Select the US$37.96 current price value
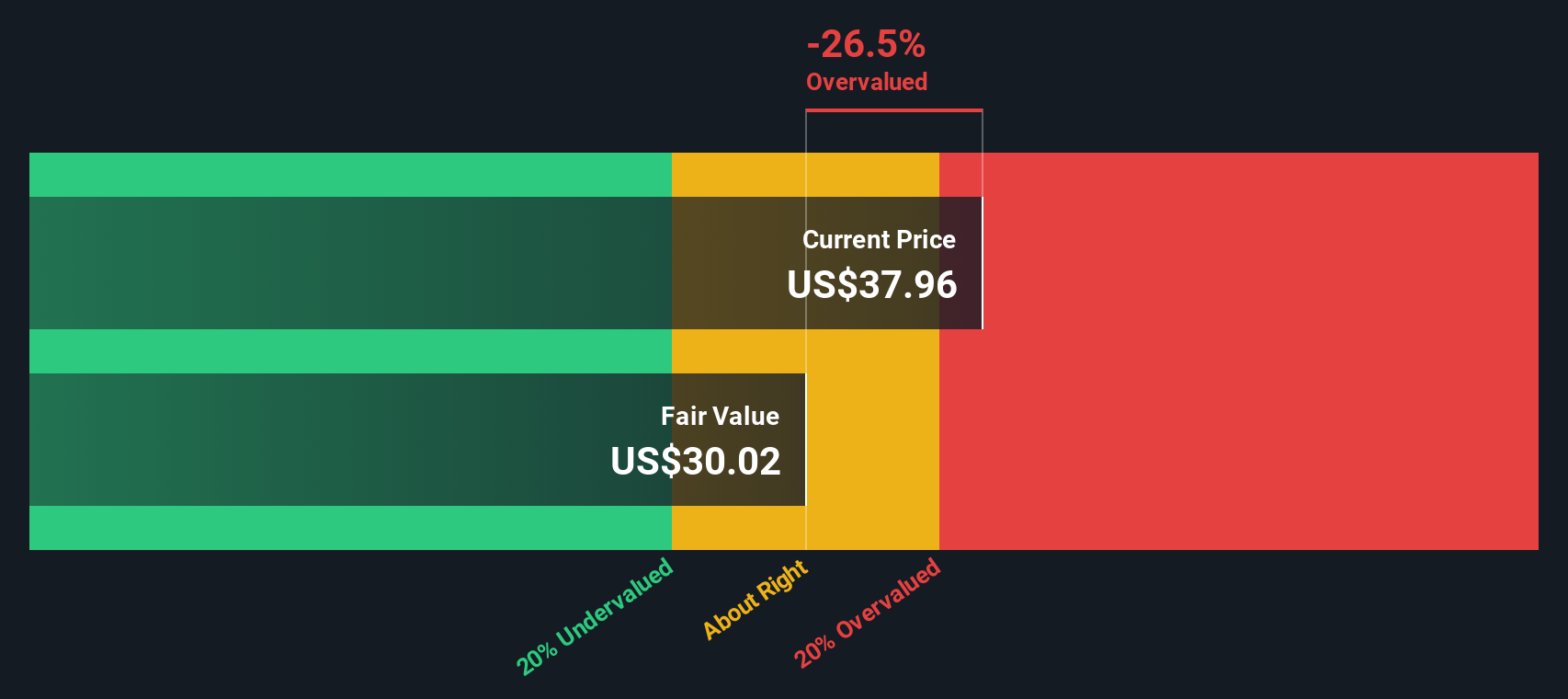Screen dimensions: 1568x699 tap(872, 284)
